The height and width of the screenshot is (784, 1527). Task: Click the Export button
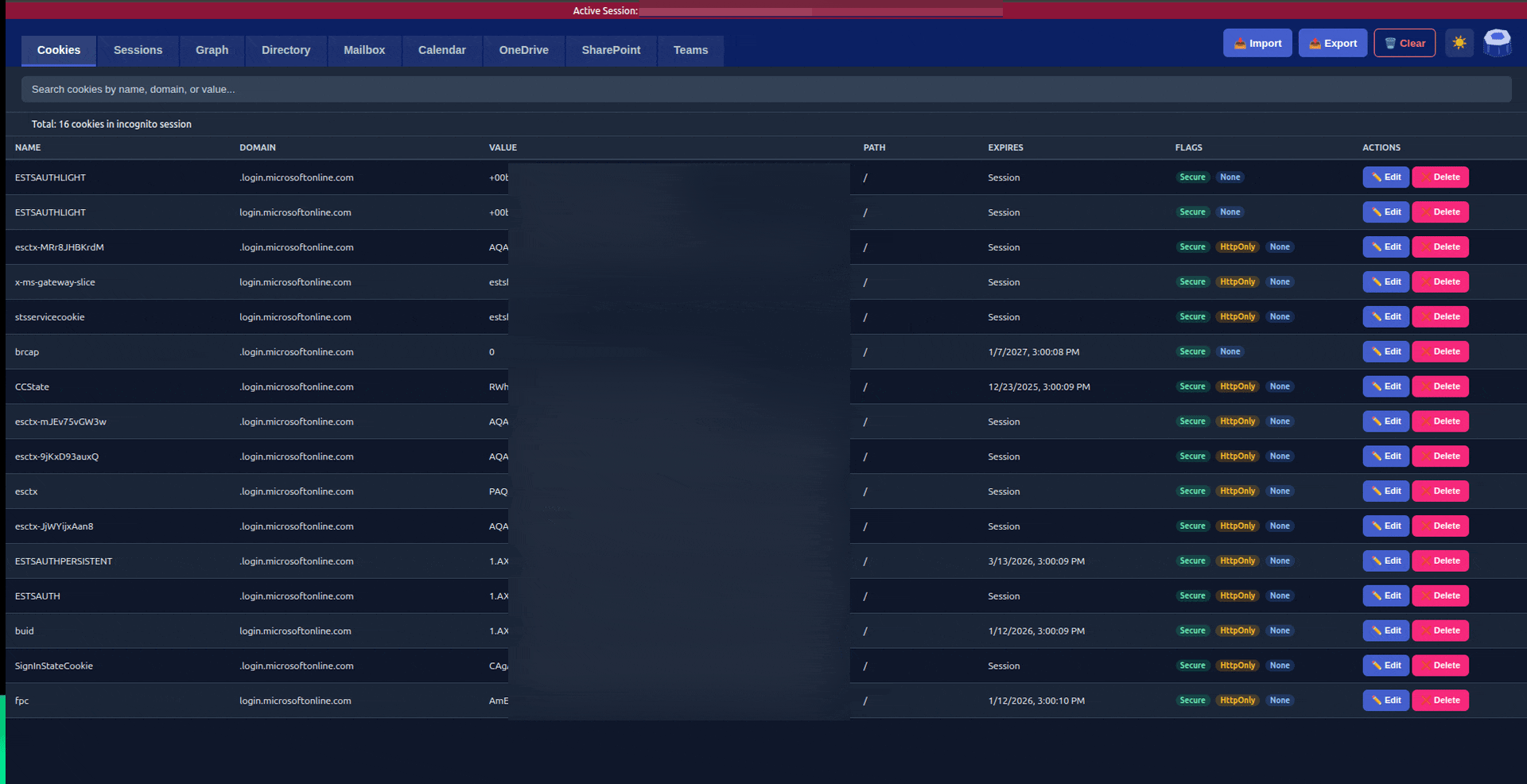click(1333, 43)
